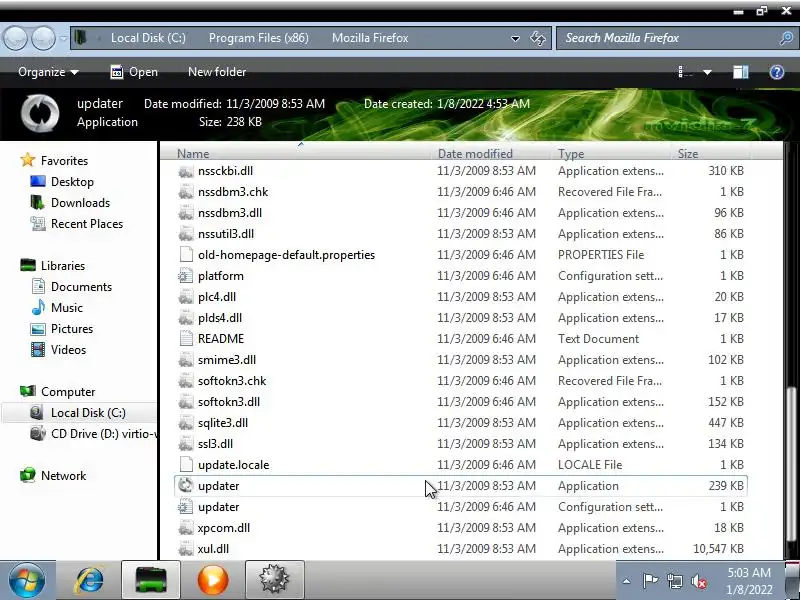Launch Internet Explorer from the taskbar
The height and width of the screenshot is (600, 800).
tap(89, 580)
